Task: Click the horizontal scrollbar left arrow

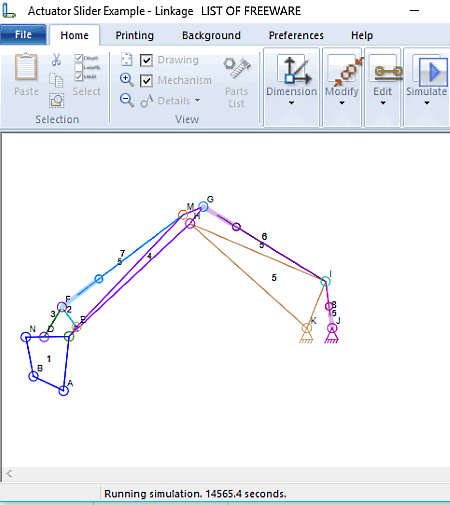Action: click(x=9, y=473)
